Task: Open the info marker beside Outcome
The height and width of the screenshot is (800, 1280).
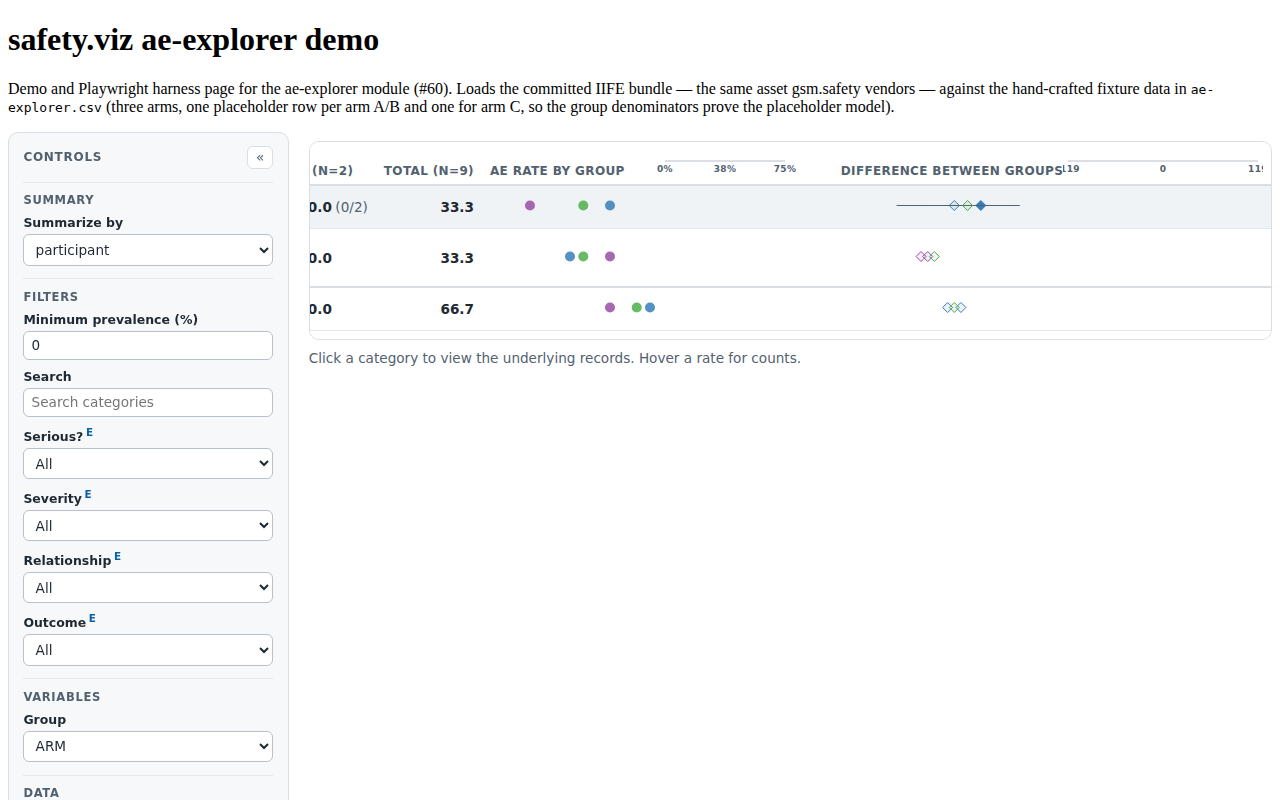Action: (92, 618)
